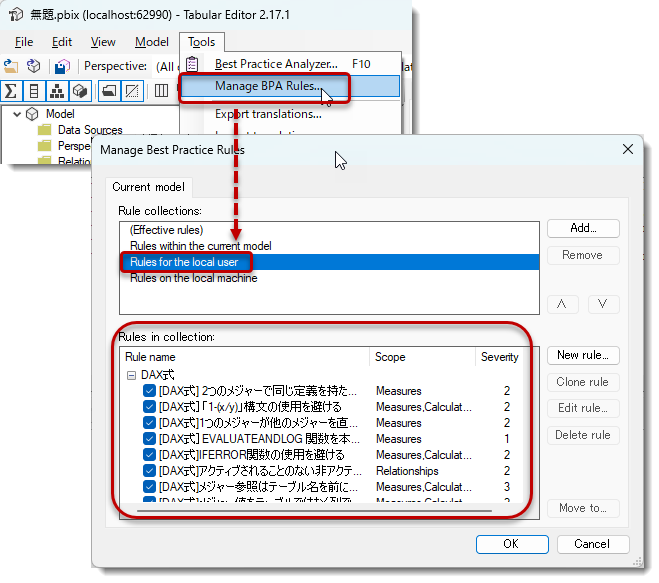Toggle the Show measures sigma icon

[x=11, y=90]
